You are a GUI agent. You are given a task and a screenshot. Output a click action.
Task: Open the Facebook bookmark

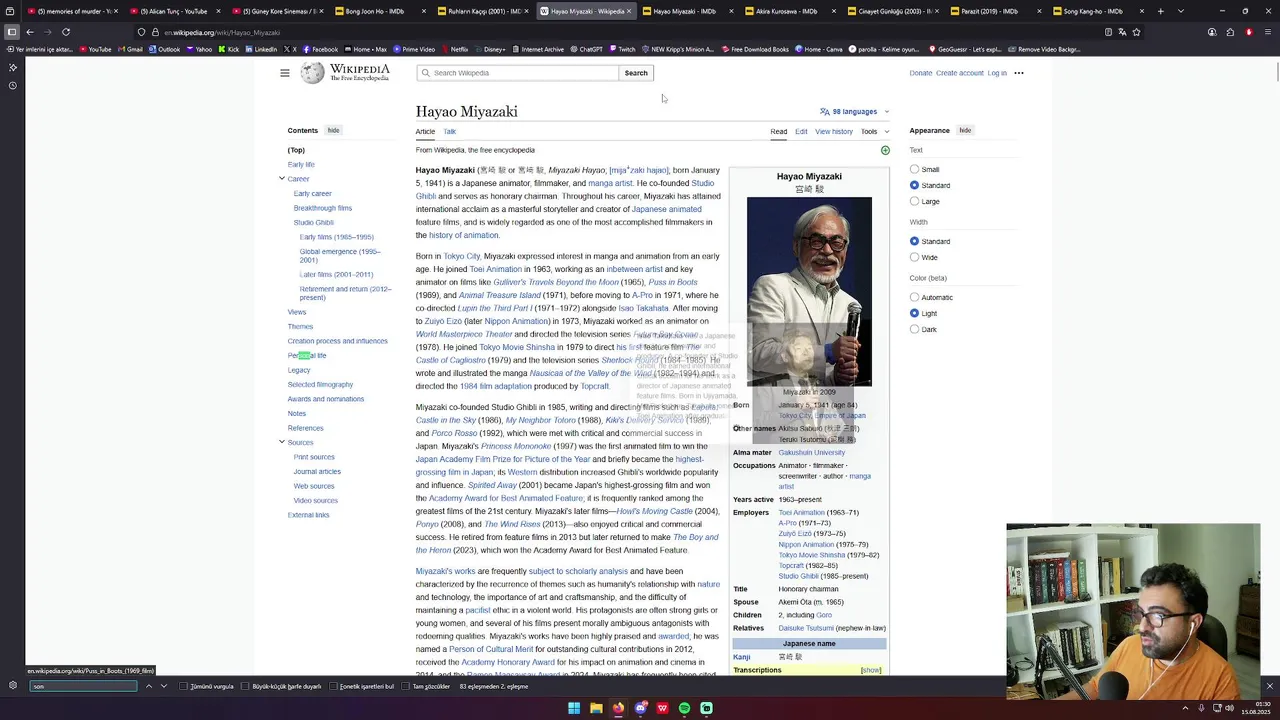320,49
